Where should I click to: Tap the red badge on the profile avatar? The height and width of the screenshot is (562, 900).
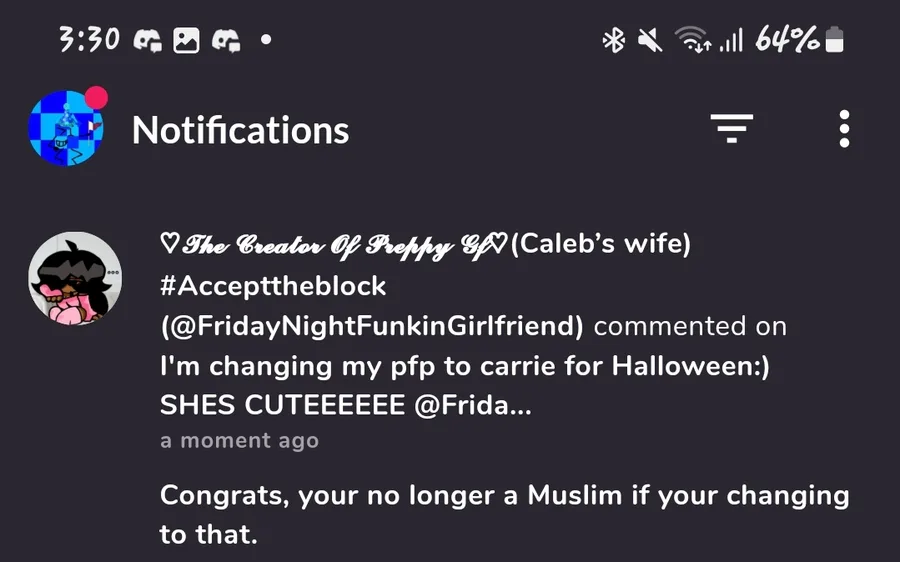(96, 98)
